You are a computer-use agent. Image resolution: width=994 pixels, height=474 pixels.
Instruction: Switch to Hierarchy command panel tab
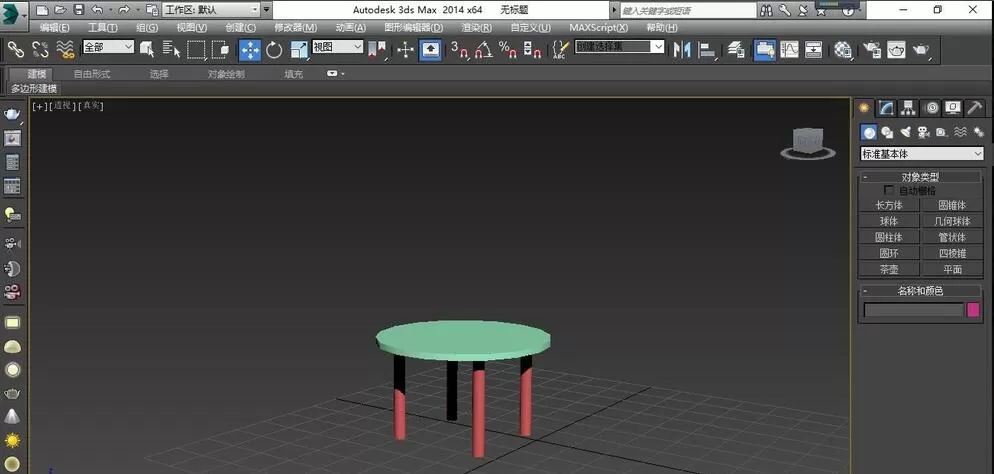coord(908,108)
